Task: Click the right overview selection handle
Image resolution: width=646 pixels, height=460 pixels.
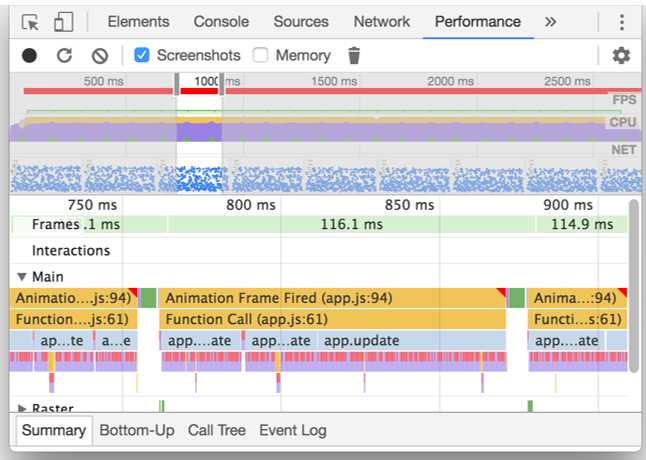Action: point(222,84)
